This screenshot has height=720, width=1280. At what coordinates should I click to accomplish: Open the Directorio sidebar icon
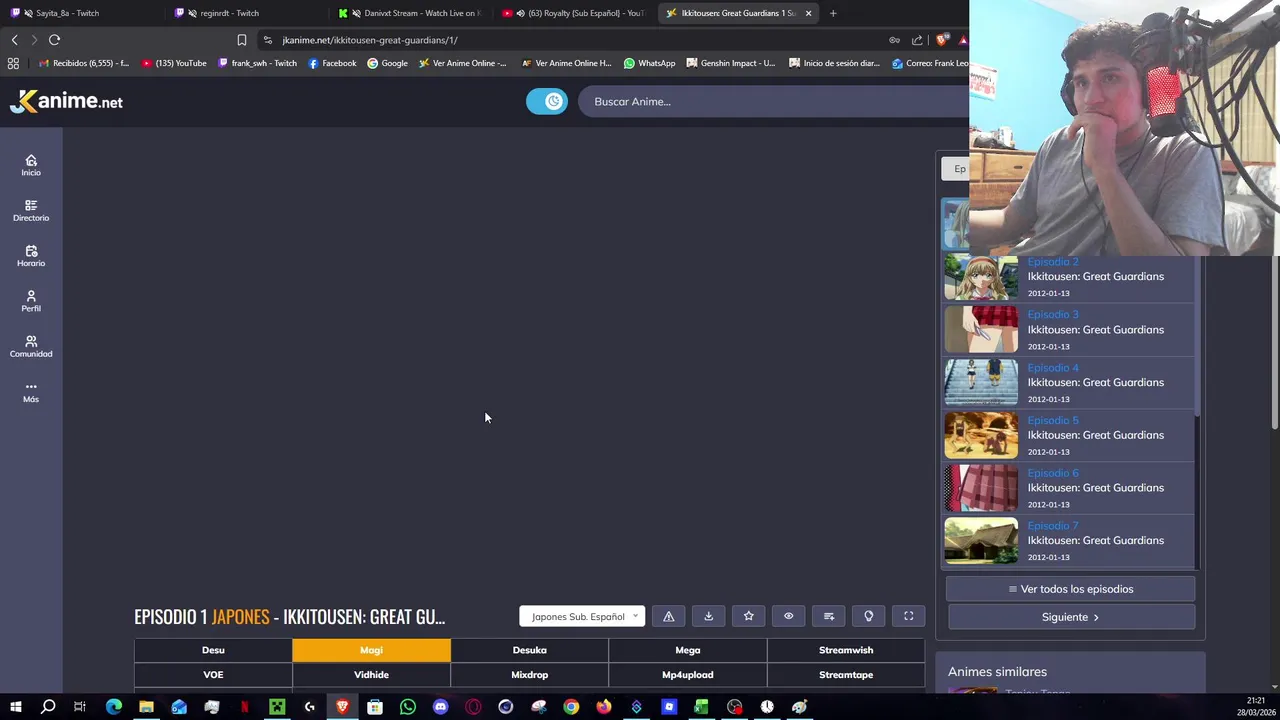point(31,211)
